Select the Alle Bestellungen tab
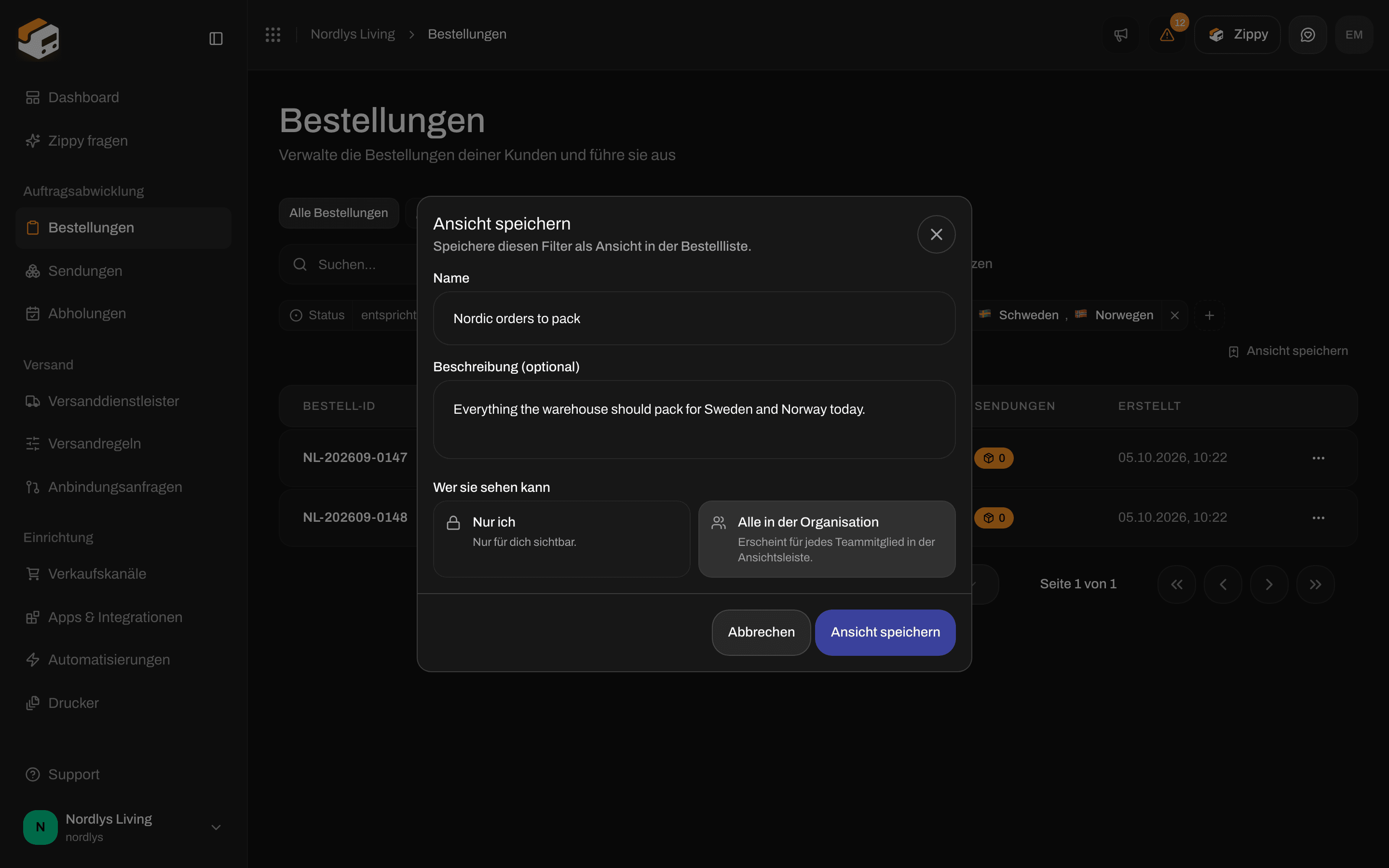Image resolution: width=1389 pixels, height=868 pixels. pyautogui.click(x=339, y=213)
